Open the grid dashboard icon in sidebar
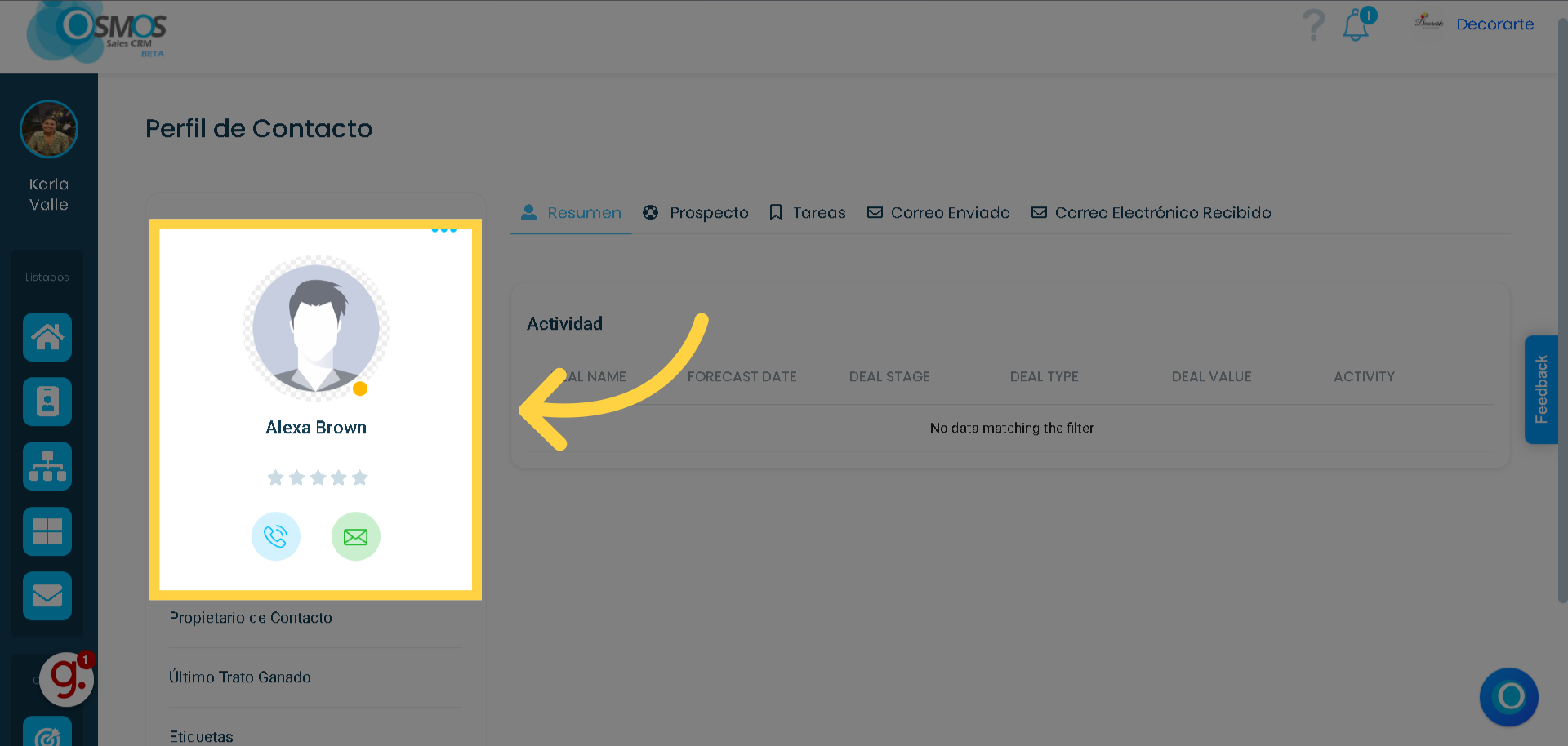Screen dimensions: 1568x746 click(x=47, y=531)
